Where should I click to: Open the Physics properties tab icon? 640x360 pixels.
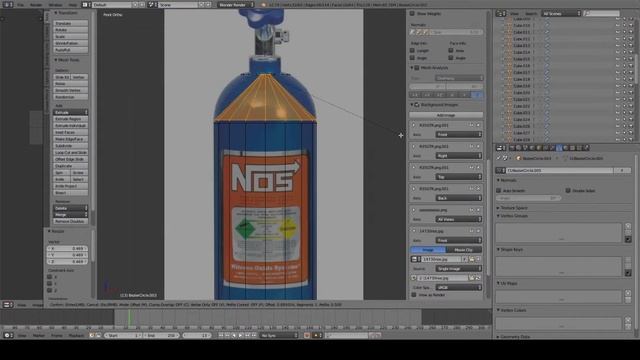pos(586,148)
